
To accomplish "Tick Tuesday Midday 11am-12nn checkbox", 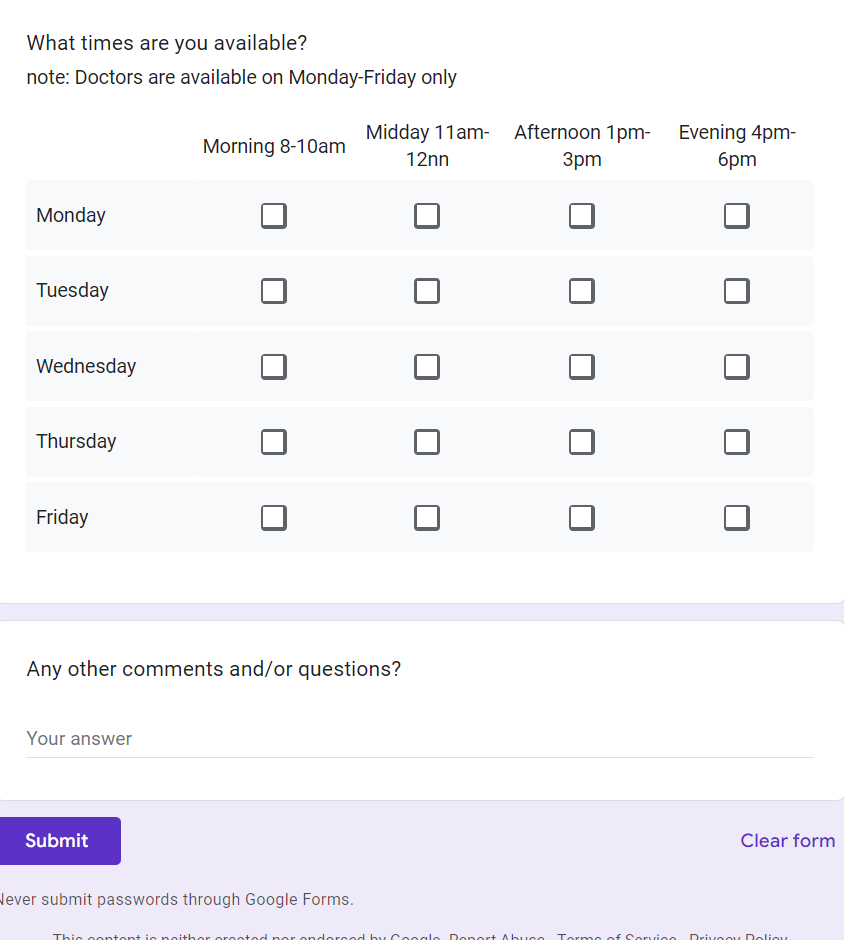I will (x=427, y=291).
